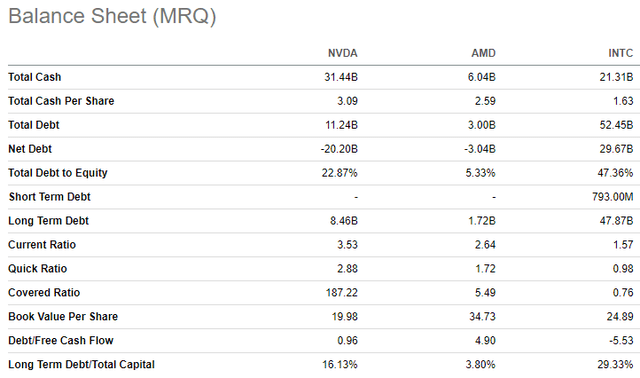
Task: Click the Balance Sheet (MRQ) heading
Action: pos(112,16)
